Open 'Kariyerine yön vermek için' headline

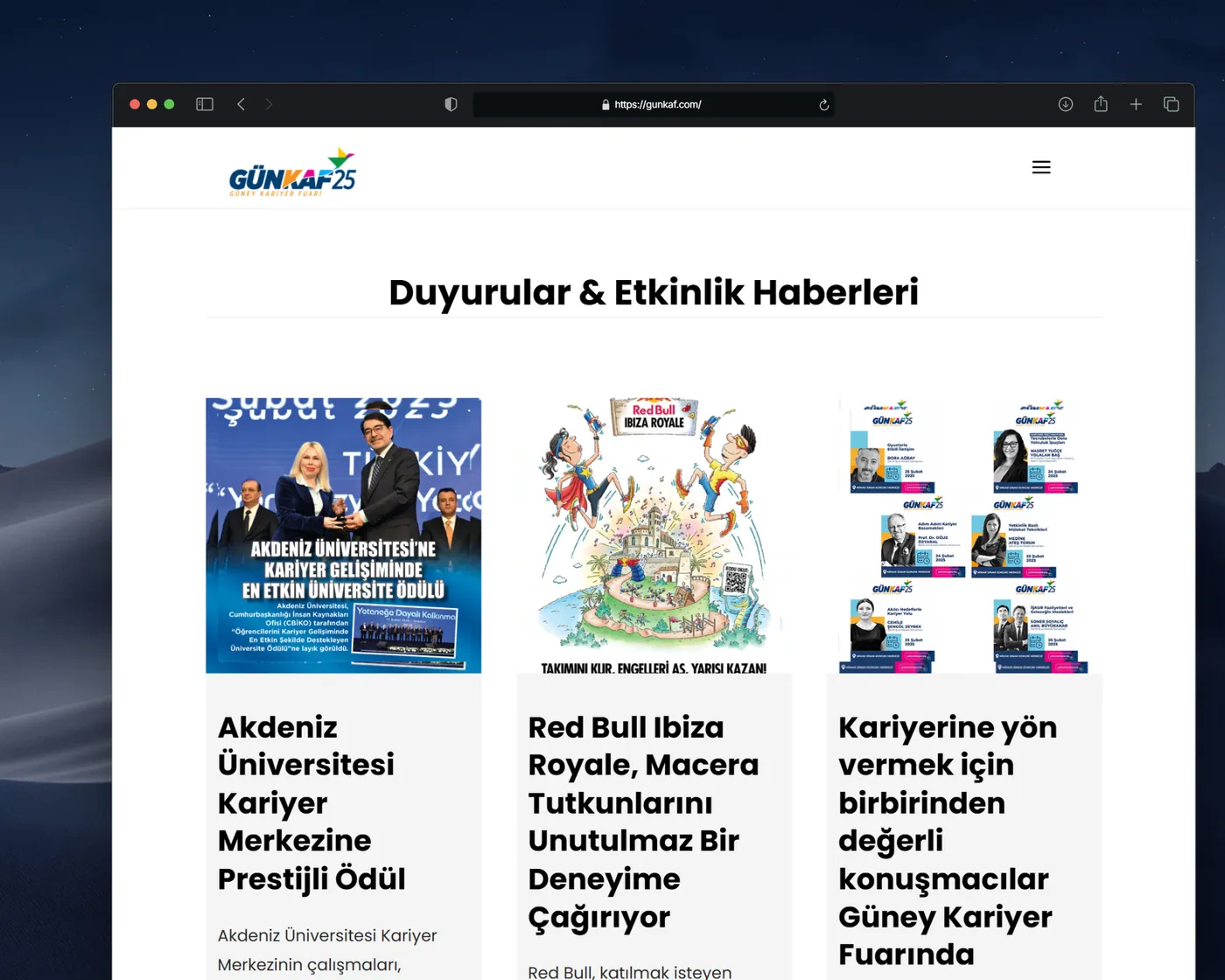(948, 841)
